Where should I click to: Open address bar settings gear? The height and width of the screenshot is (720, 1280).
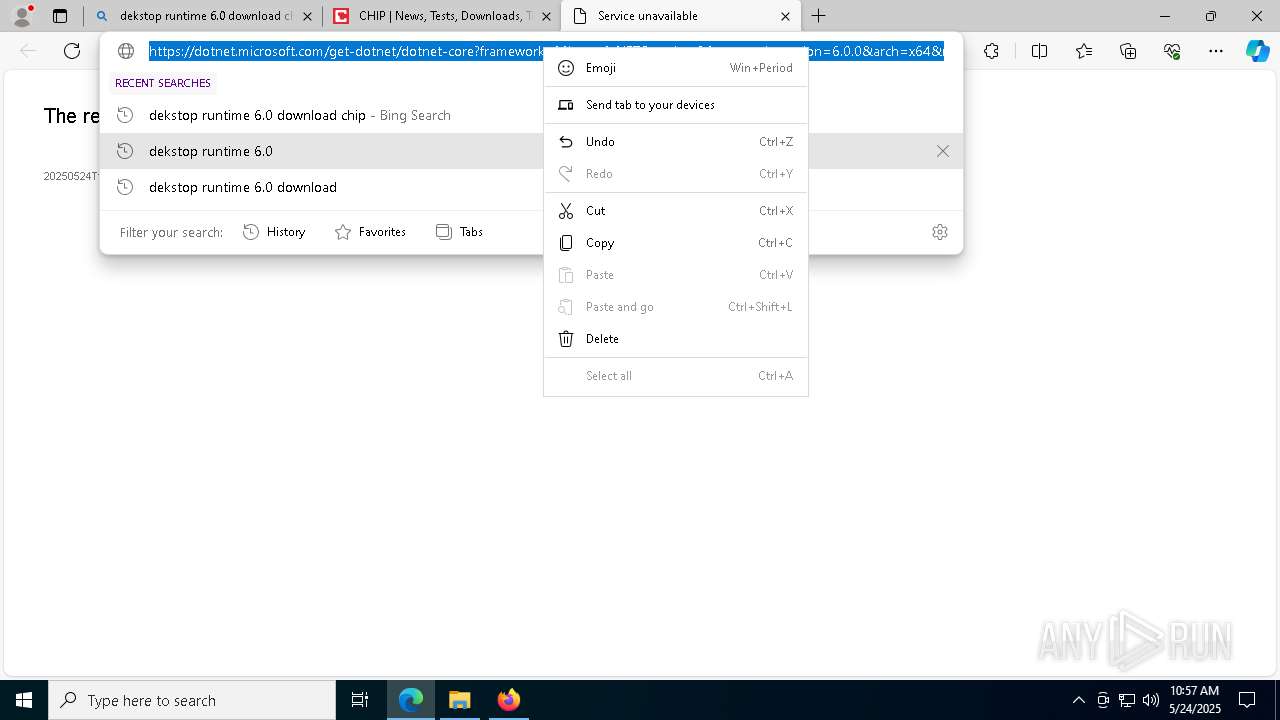(x=940, y=232)
